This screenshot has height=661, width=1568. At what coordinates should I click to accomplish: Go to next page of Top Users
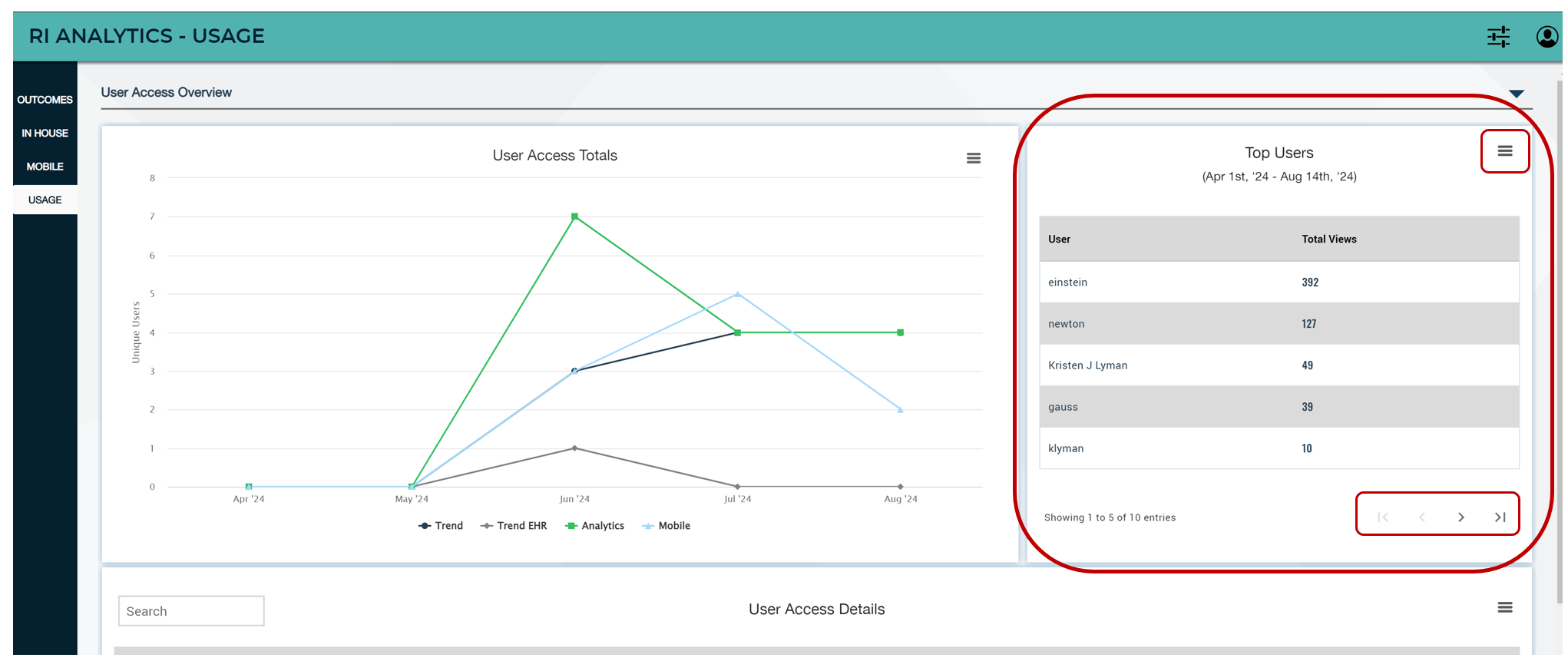[1461, 517]
